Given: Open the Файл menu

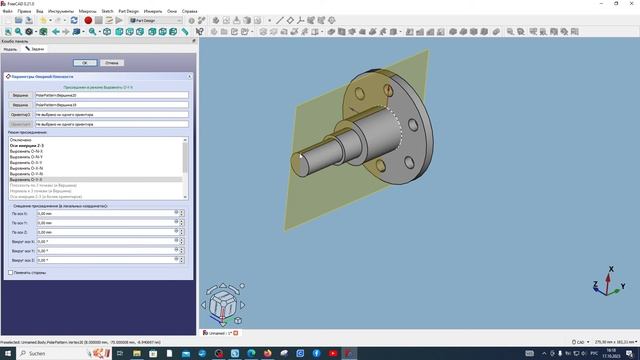Looking at the screenshot, I should [x=7, y=11].
